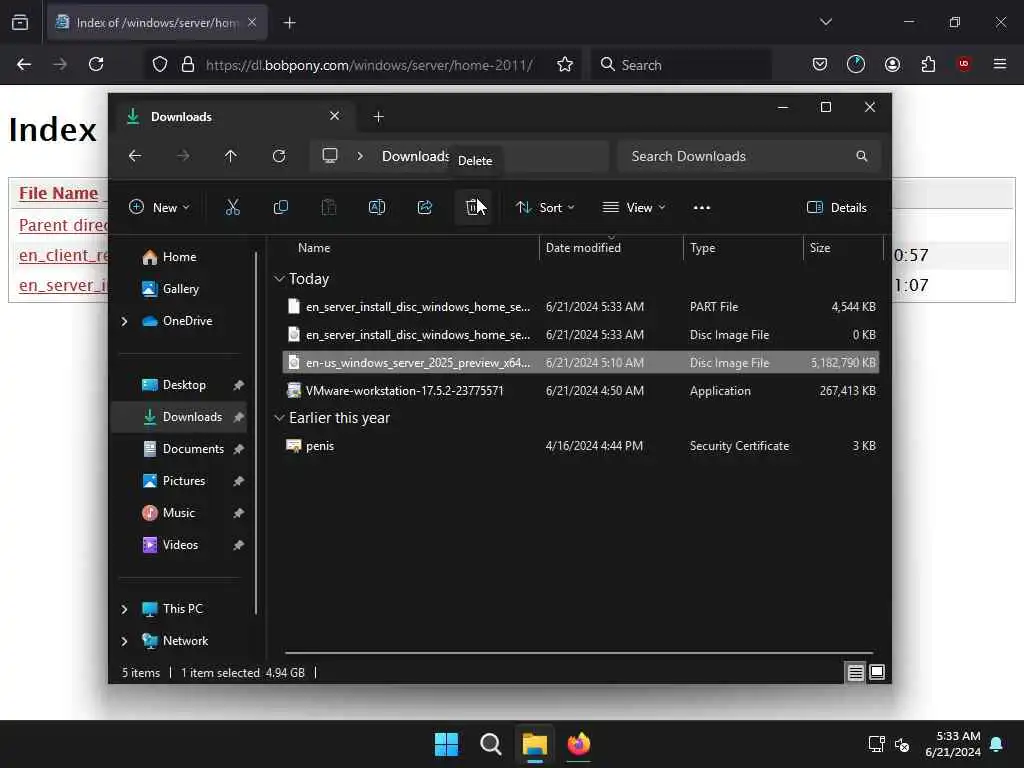This screenshot has width=1024, height=768.
Task: Open the Sort dropdown menu
Action: pos(545,208)
